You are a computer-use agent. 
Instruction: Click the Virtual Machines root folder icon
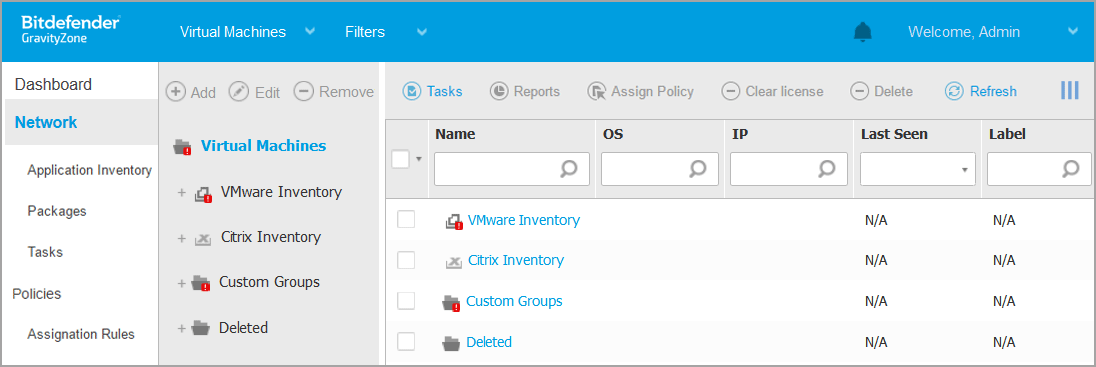[x=182, y=146]
